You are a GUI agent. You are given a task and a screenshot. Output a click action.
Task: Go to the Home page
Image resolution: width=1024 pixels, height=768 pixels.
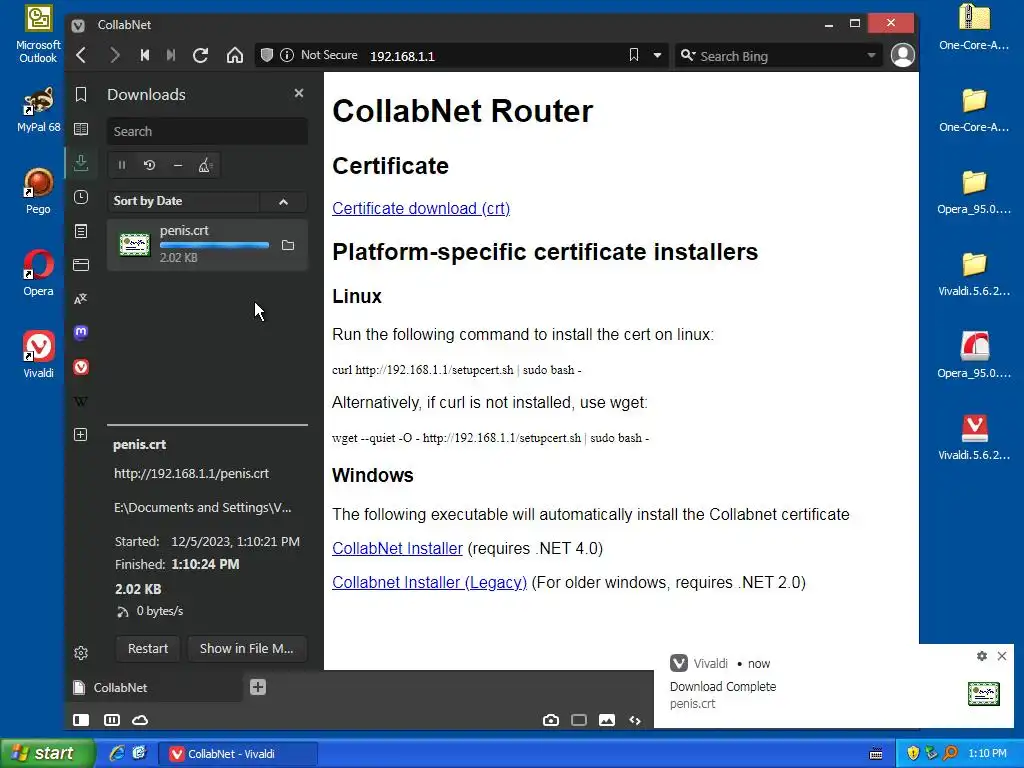coord(234,56)
